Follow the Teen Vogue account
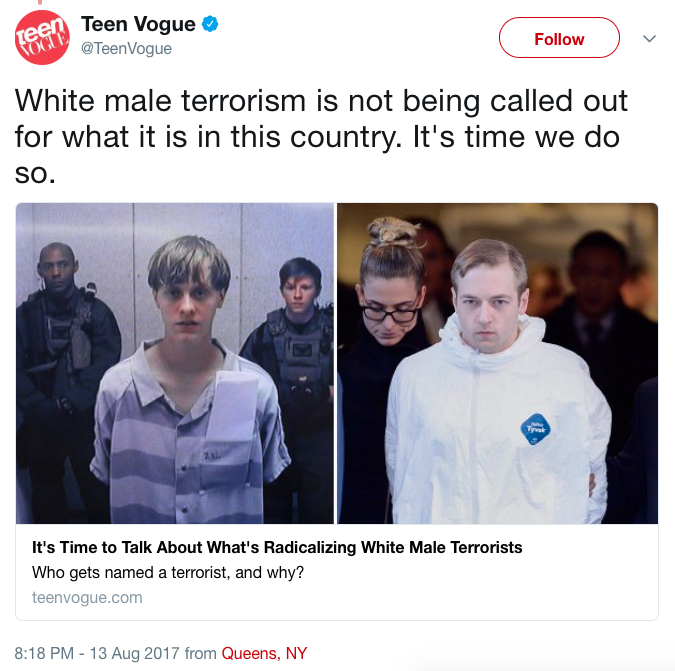Viewport: 675px width, 671px height. (x=559, y=38)
